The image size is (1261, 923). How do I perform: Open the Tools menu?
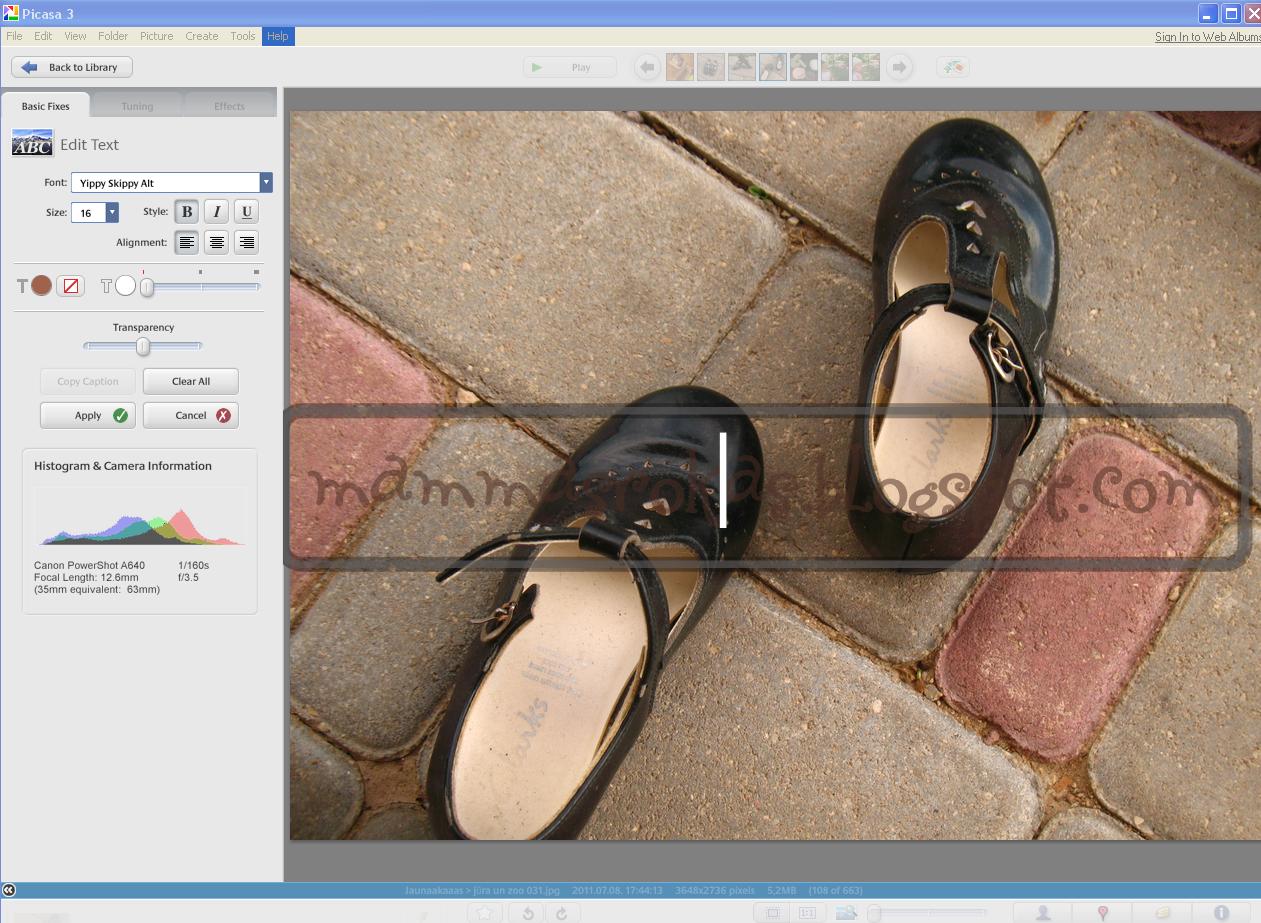click(243, 36)
